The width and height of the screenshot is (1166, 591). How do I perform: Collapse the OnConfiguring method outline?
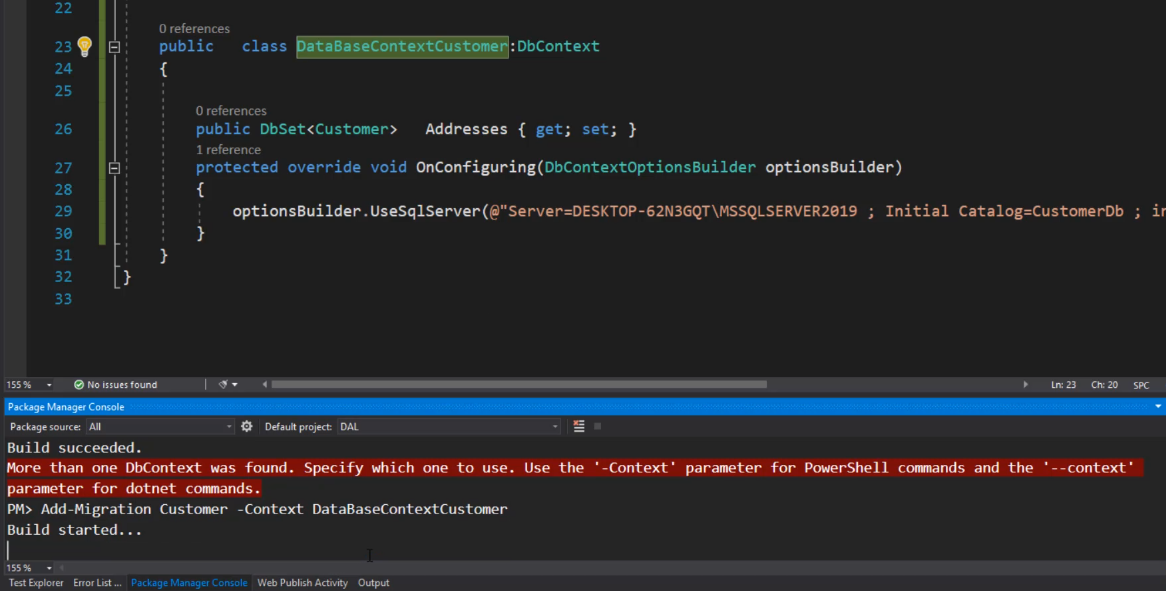coord(114,168)
